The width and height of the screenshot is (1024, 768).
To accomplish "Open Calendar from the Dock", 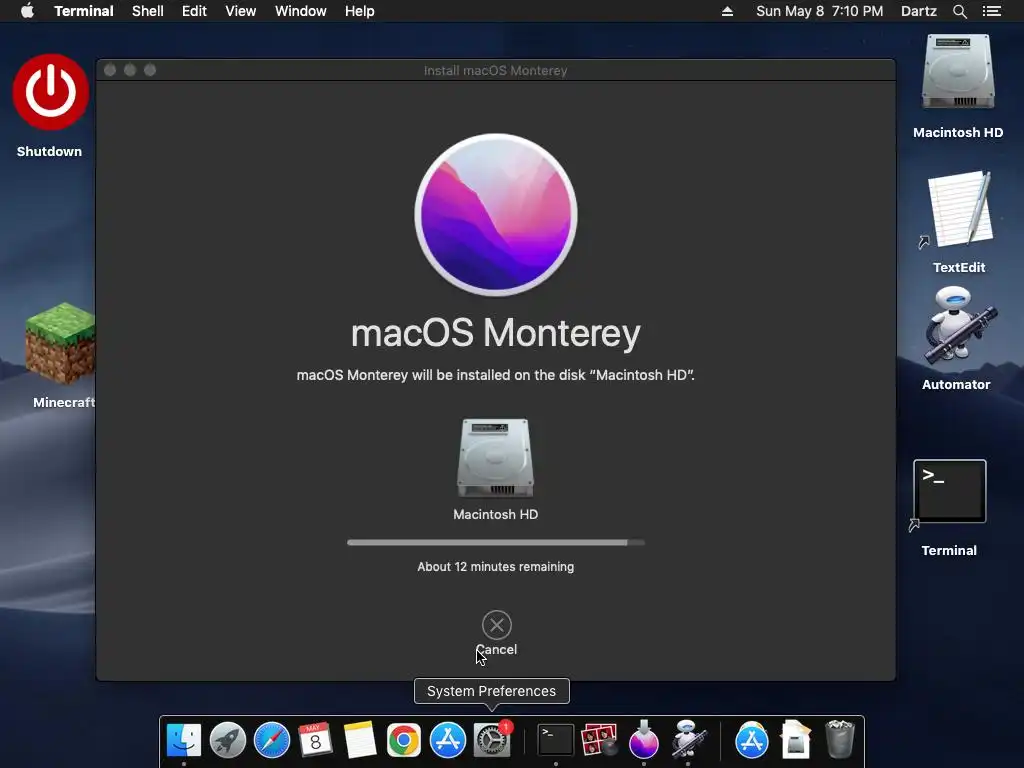I will [315, 740].
